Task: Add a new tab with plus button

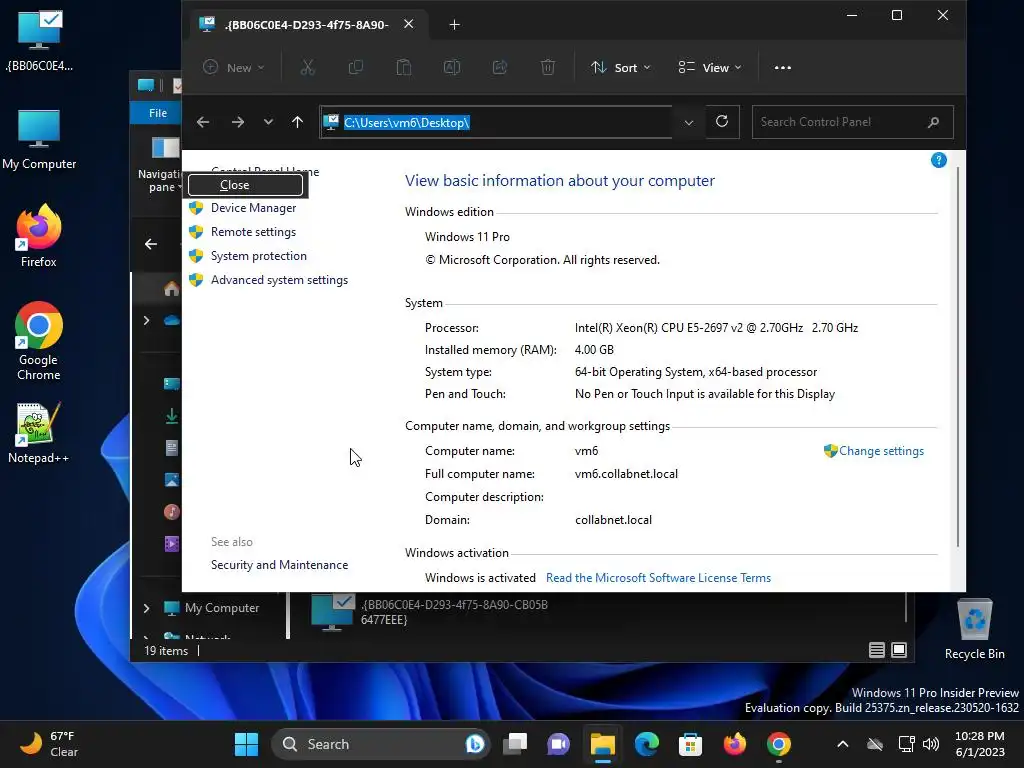Action: (455, 25)
